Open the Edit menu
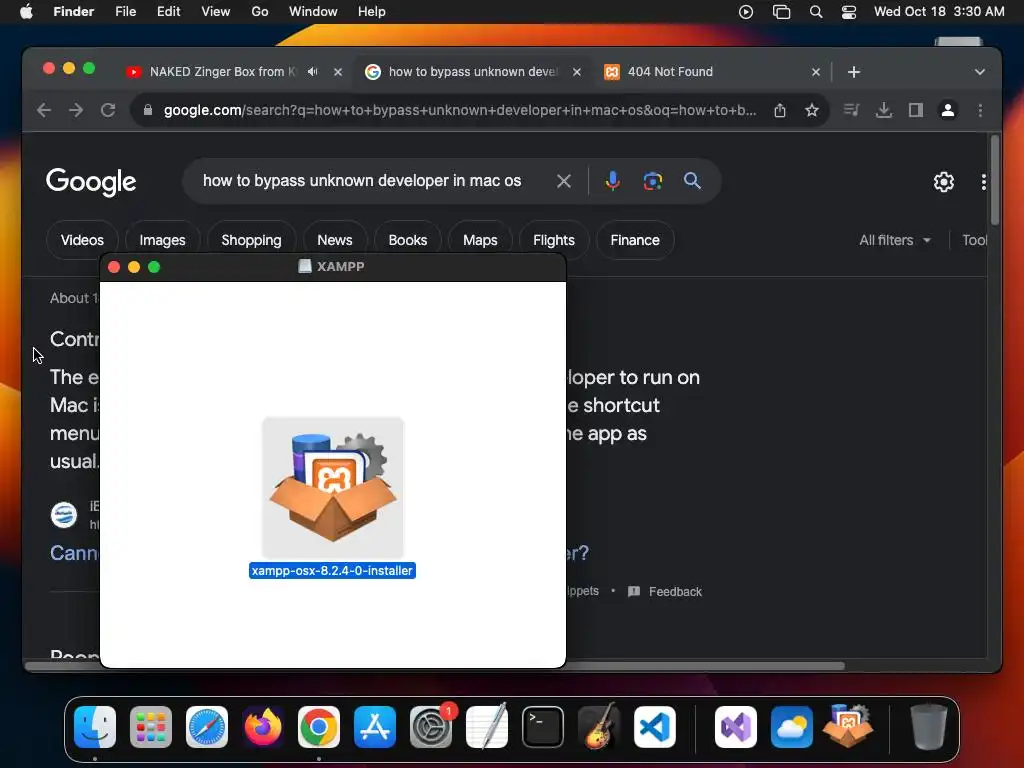Viewport: 1024px width, 768px height. point(168,12)
